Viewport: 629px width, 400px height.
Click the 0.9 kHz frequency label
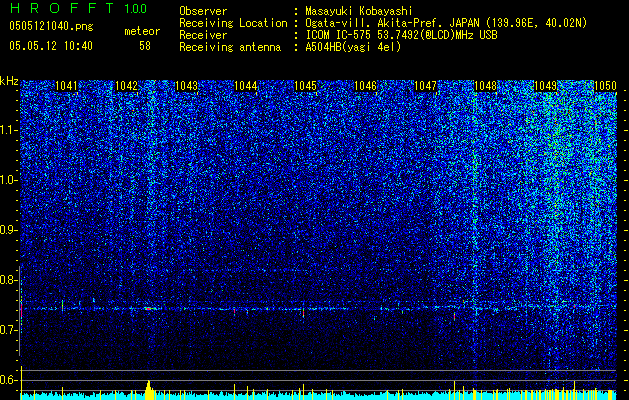9,230
